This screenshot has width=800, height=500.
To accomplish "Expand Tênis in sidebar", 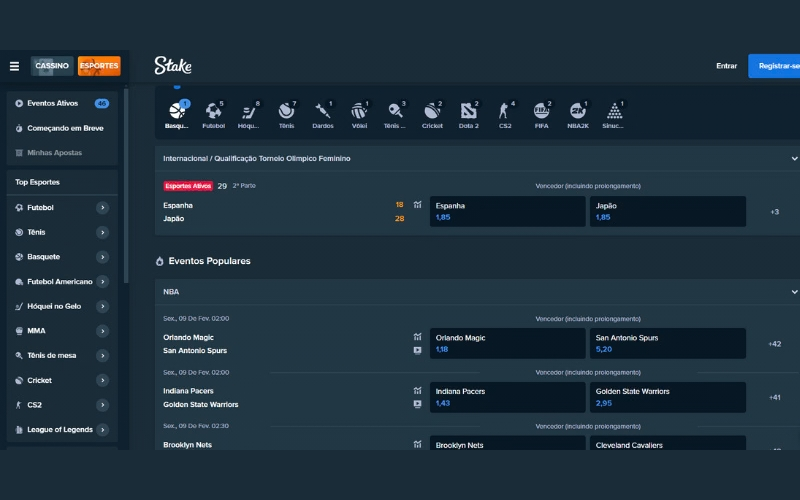I will (x=103, y=232).
